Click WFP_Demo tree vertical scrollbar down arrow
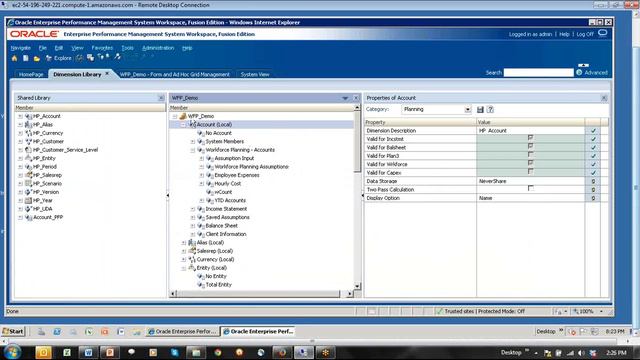Screen dimensions: 640x360 point(357,286)
